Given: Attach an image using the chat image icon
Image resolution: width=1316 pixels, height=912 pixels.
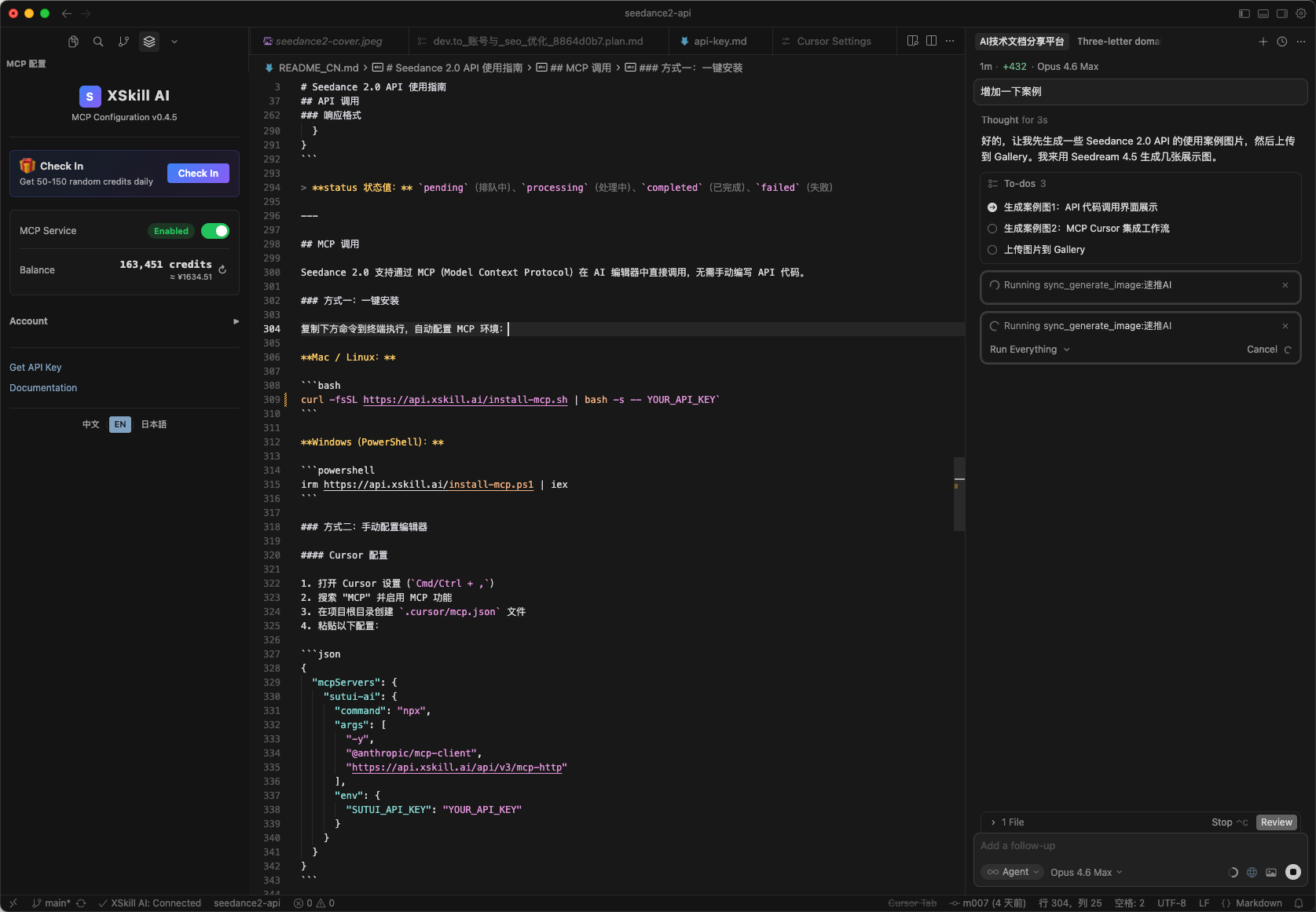Looking at the screenshot, I should tap(1271, 872).
